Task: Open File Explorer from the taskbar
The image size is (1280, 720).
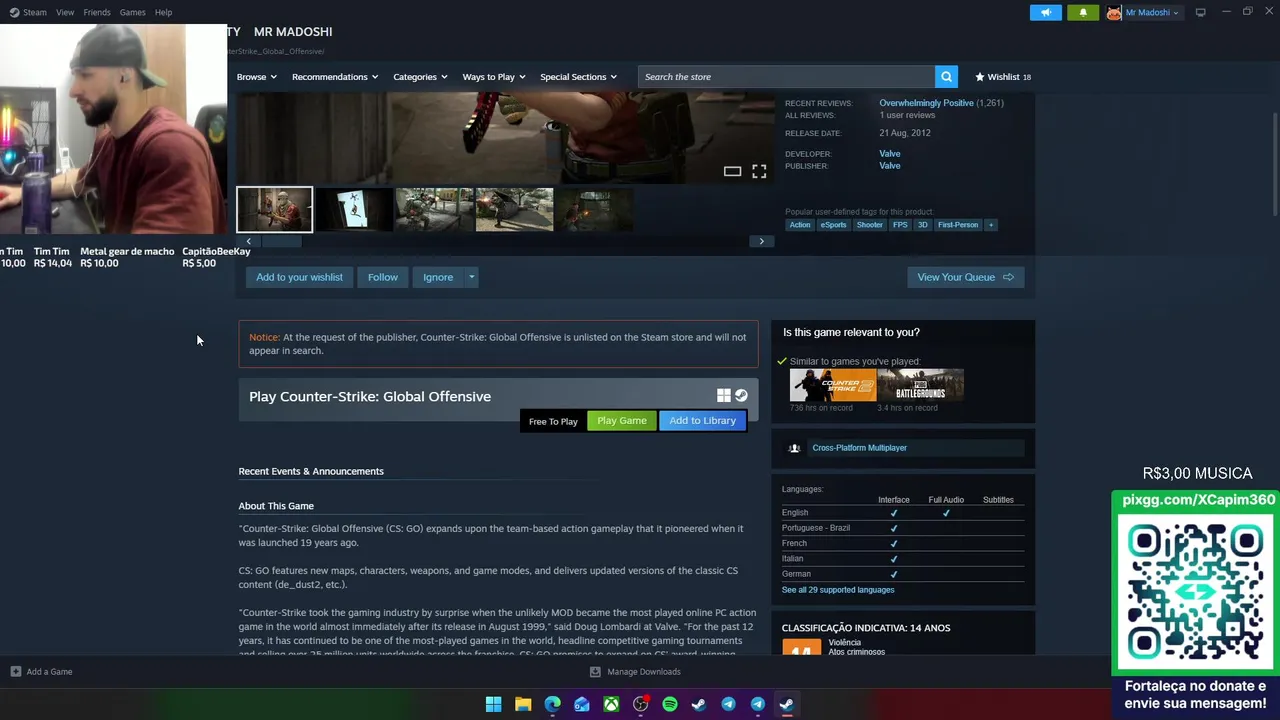Action: point(523,704)
